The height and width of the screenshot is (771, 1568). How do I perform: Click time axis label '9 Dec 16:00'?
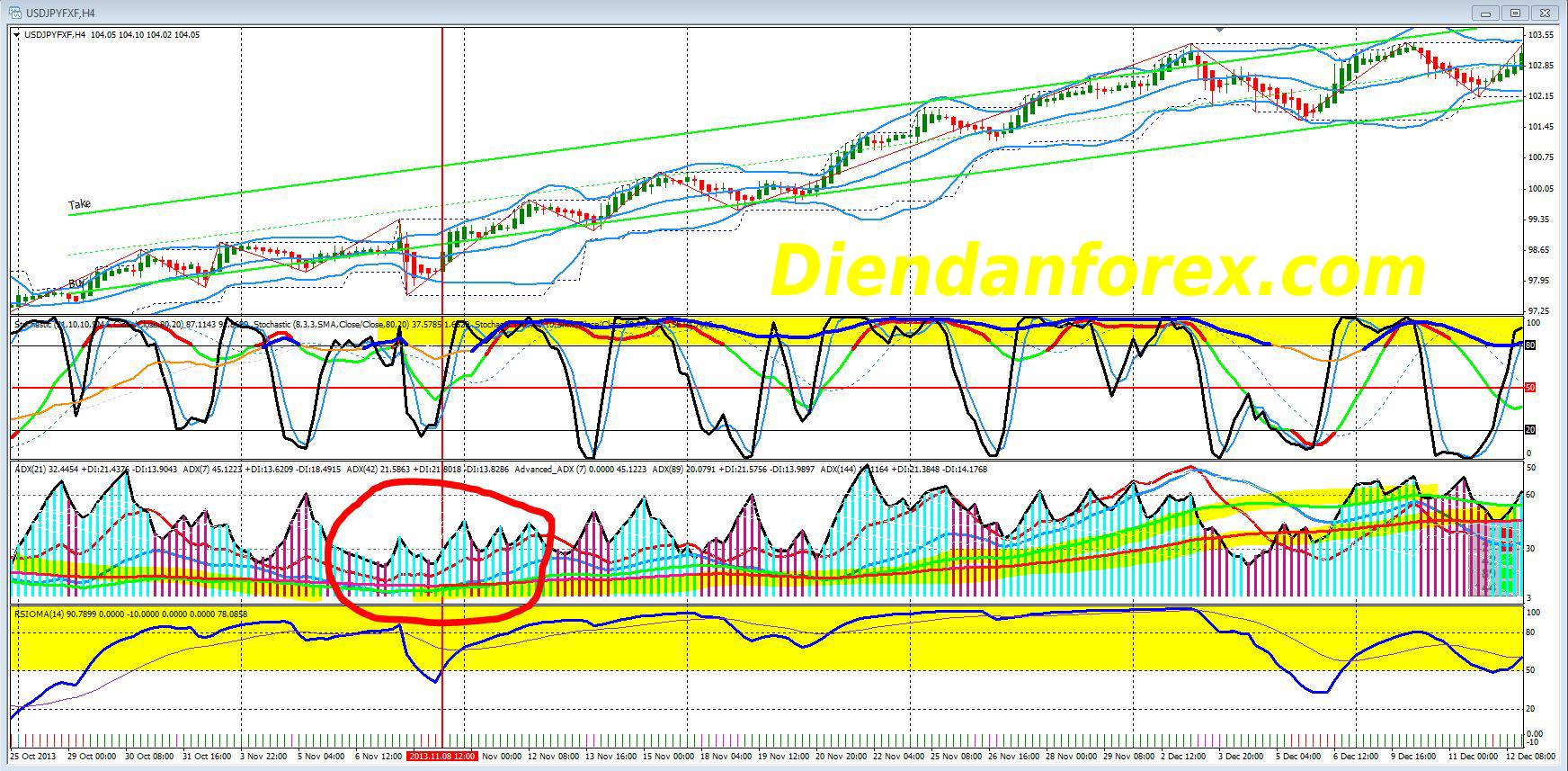point(1413,757)
